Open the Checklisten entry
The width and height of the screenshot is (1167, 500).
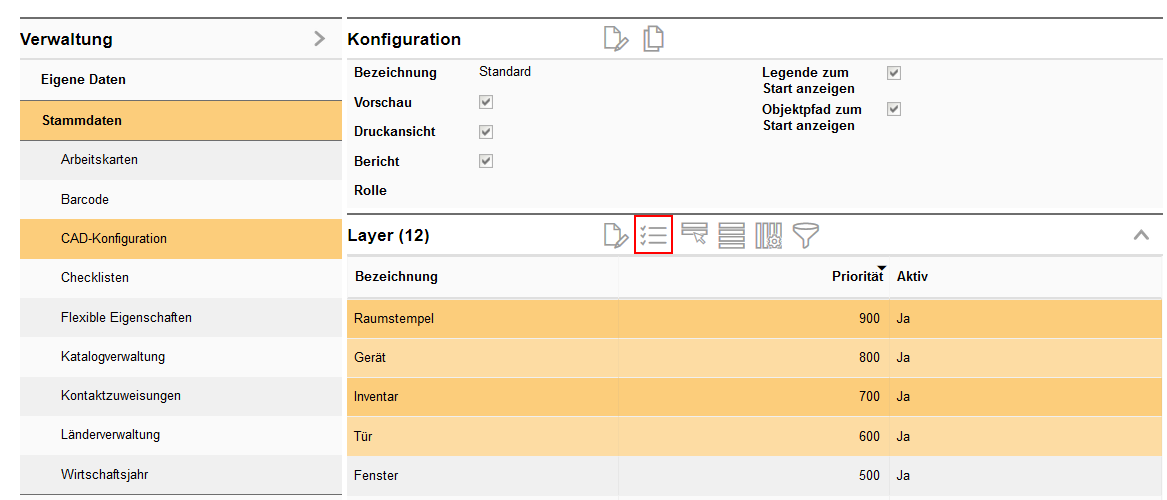click(95, 278)
